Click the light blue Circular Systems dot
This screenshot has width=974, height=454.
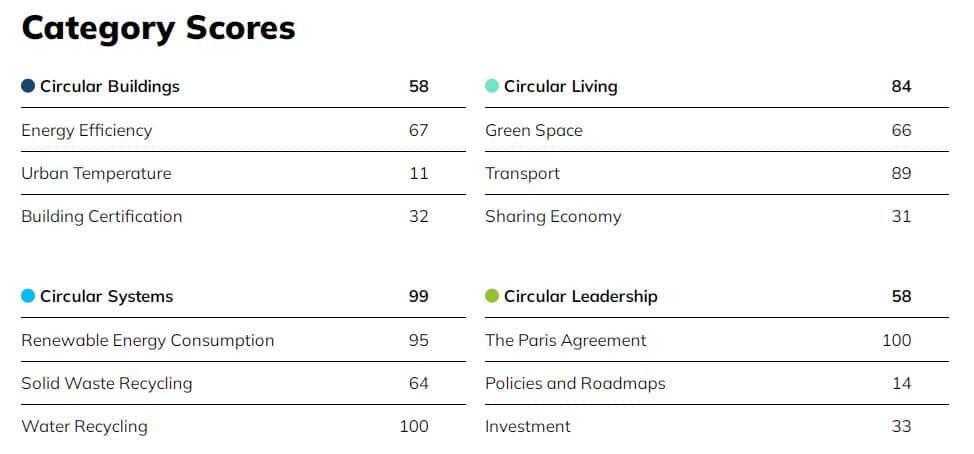28,296
